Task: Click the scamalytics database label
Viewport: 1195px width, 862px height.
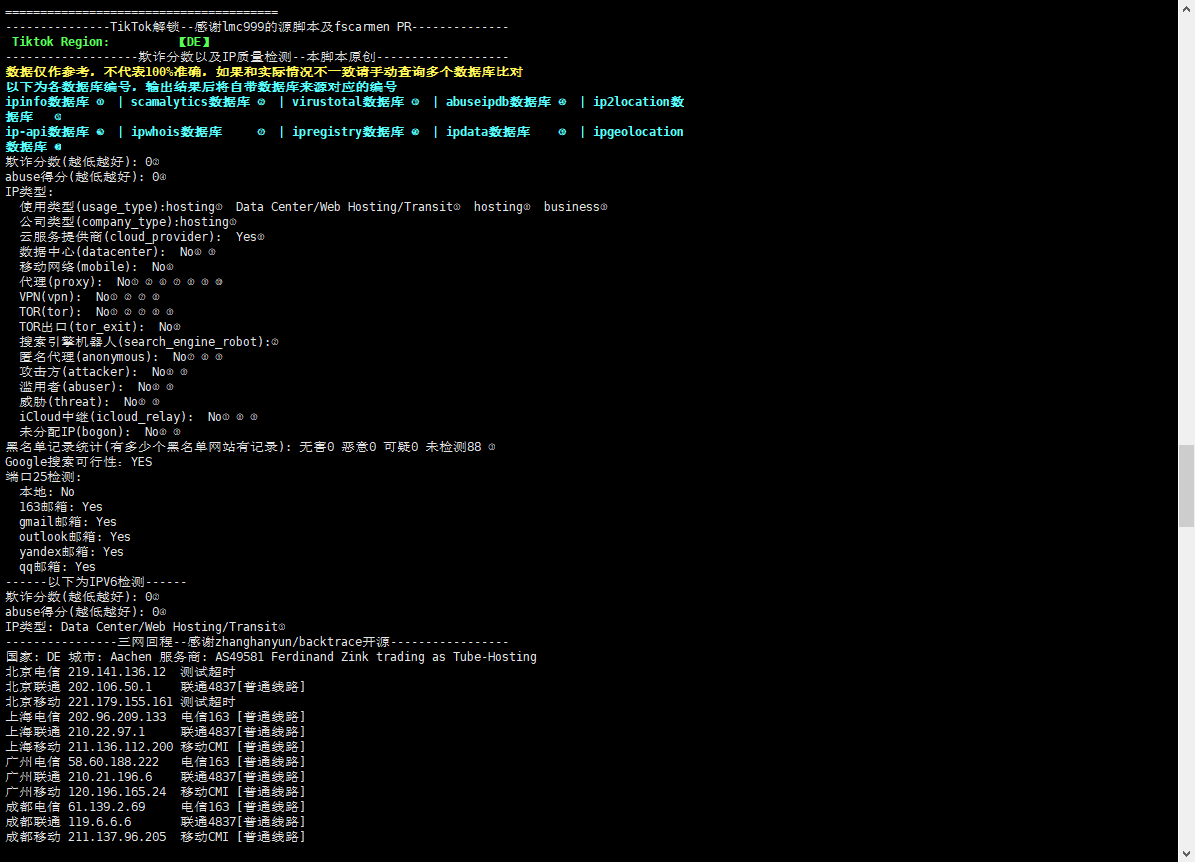Action: (190, 102)
